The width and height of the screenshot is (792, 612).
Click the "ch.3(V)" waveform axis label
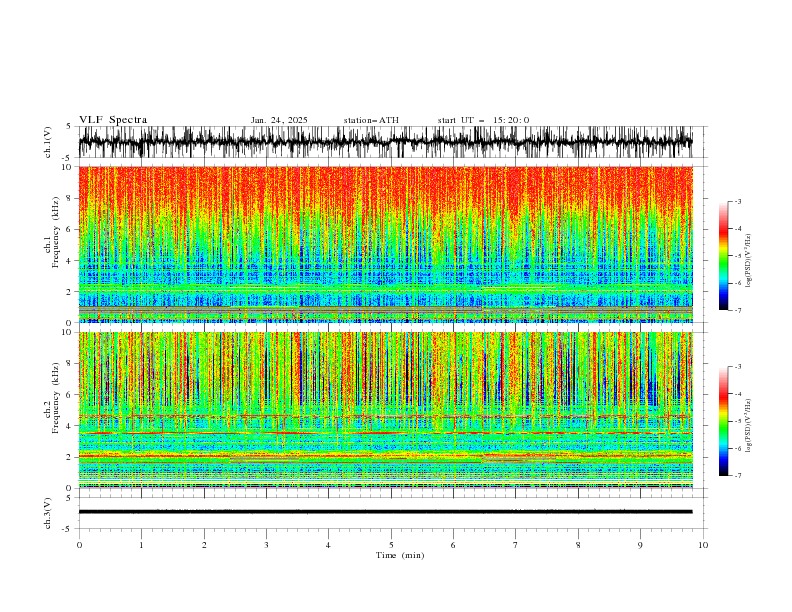pos(48,513)
